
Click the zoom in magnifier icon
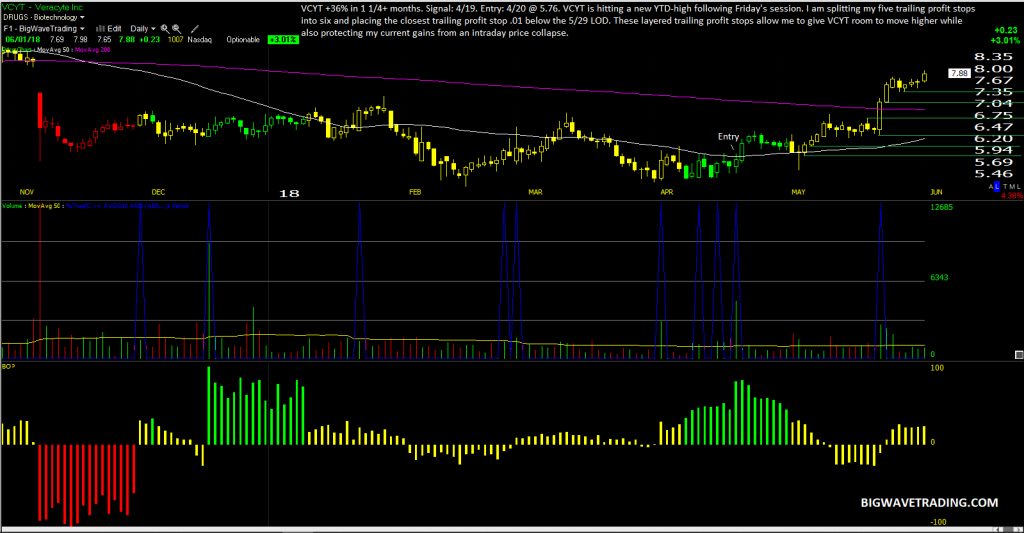point(165,29)
